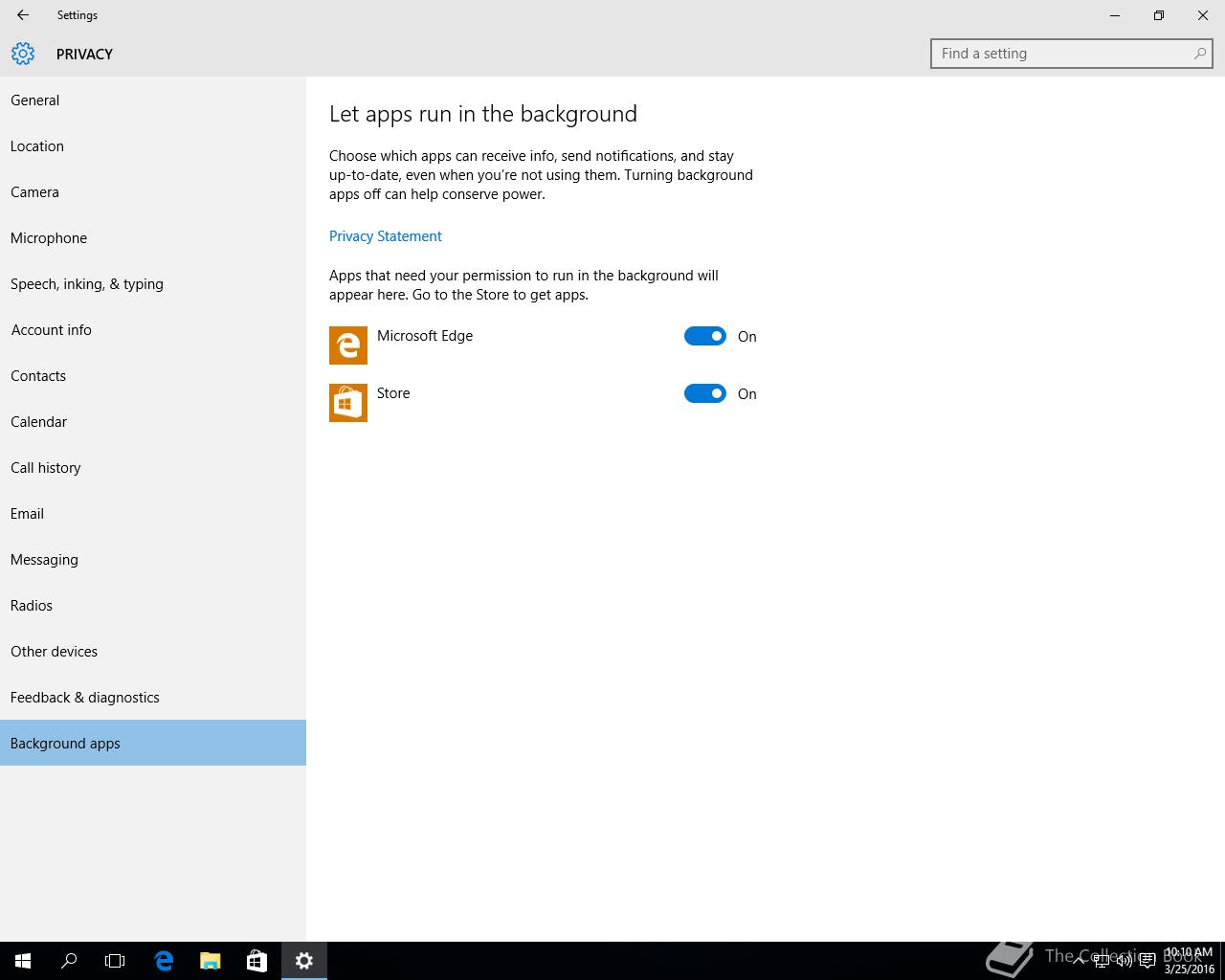Open the Privacy Statement link
The image size is (1225, 980).
click(x=386, y=236)
